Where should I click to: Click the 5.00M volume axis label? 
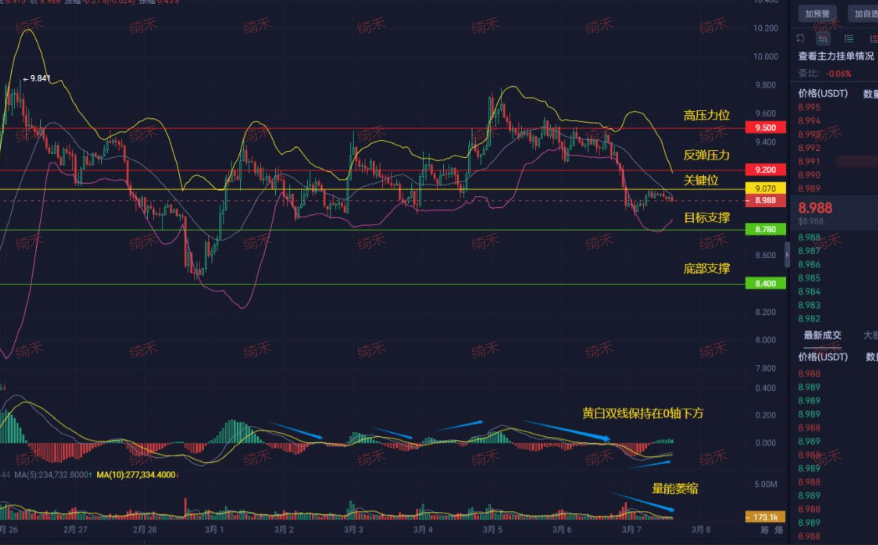[x=765, y=484]
